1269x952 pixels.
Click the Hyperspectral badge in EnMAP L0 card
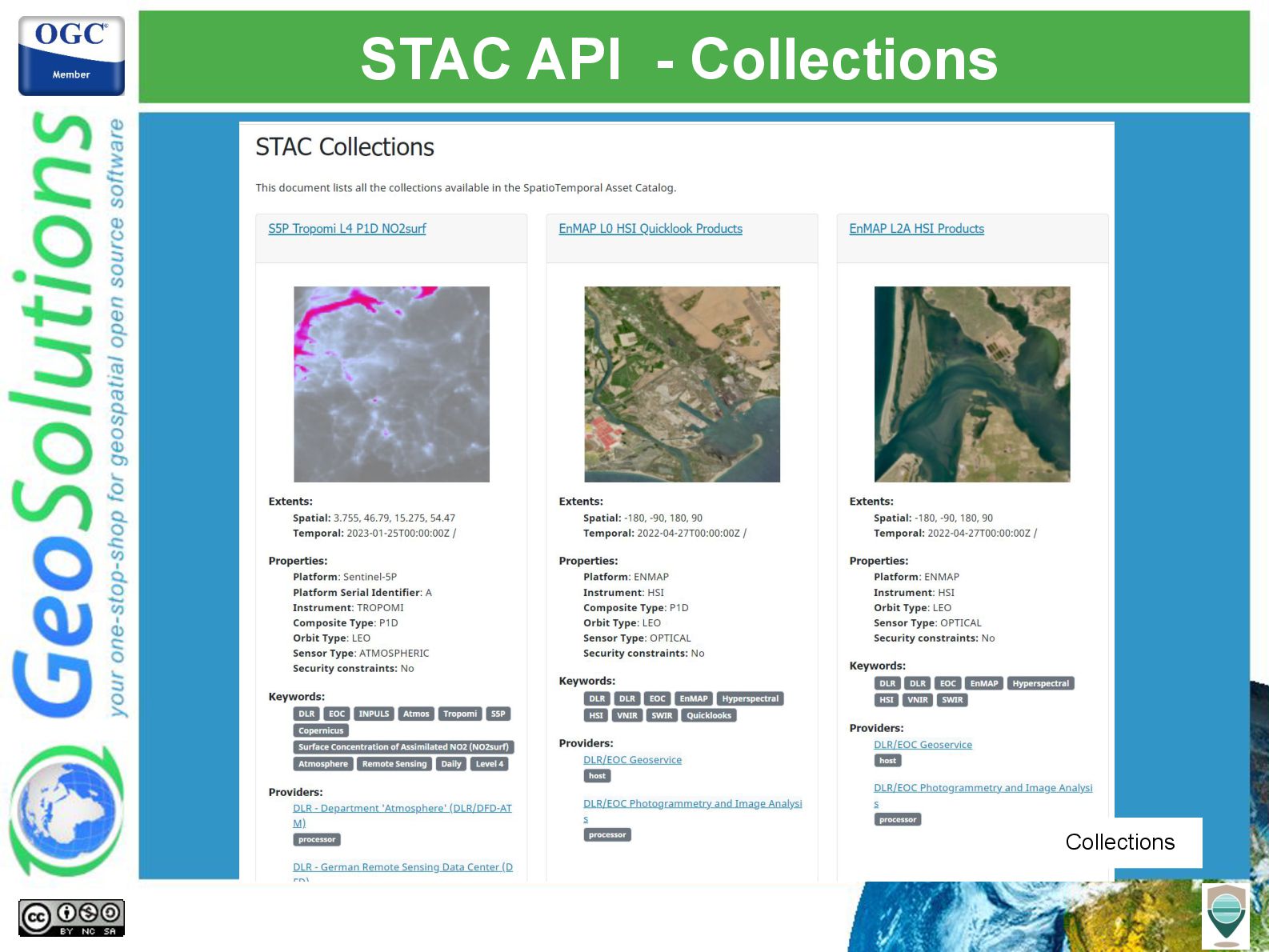pos(751,698)
